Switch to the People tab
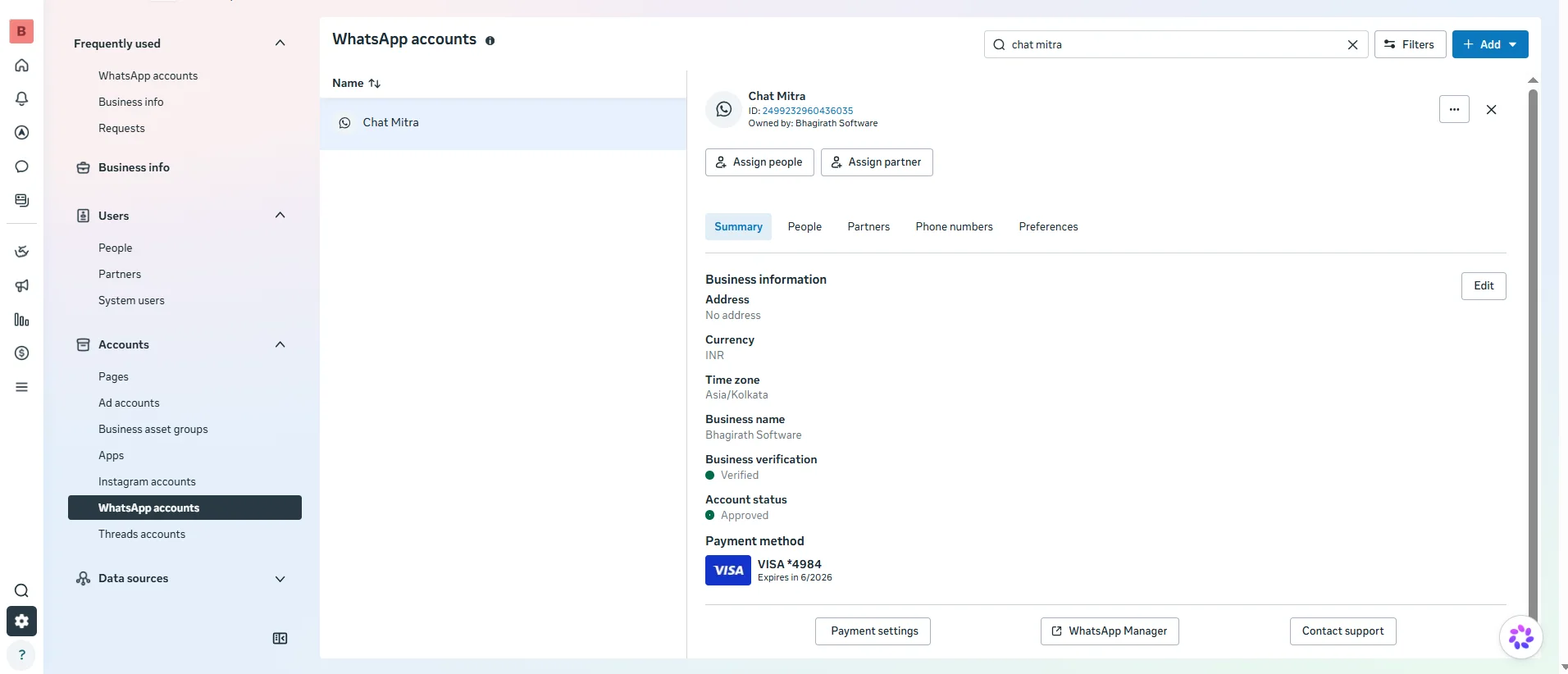Screen dimensions: 1568x674 [x=804, y=227]
